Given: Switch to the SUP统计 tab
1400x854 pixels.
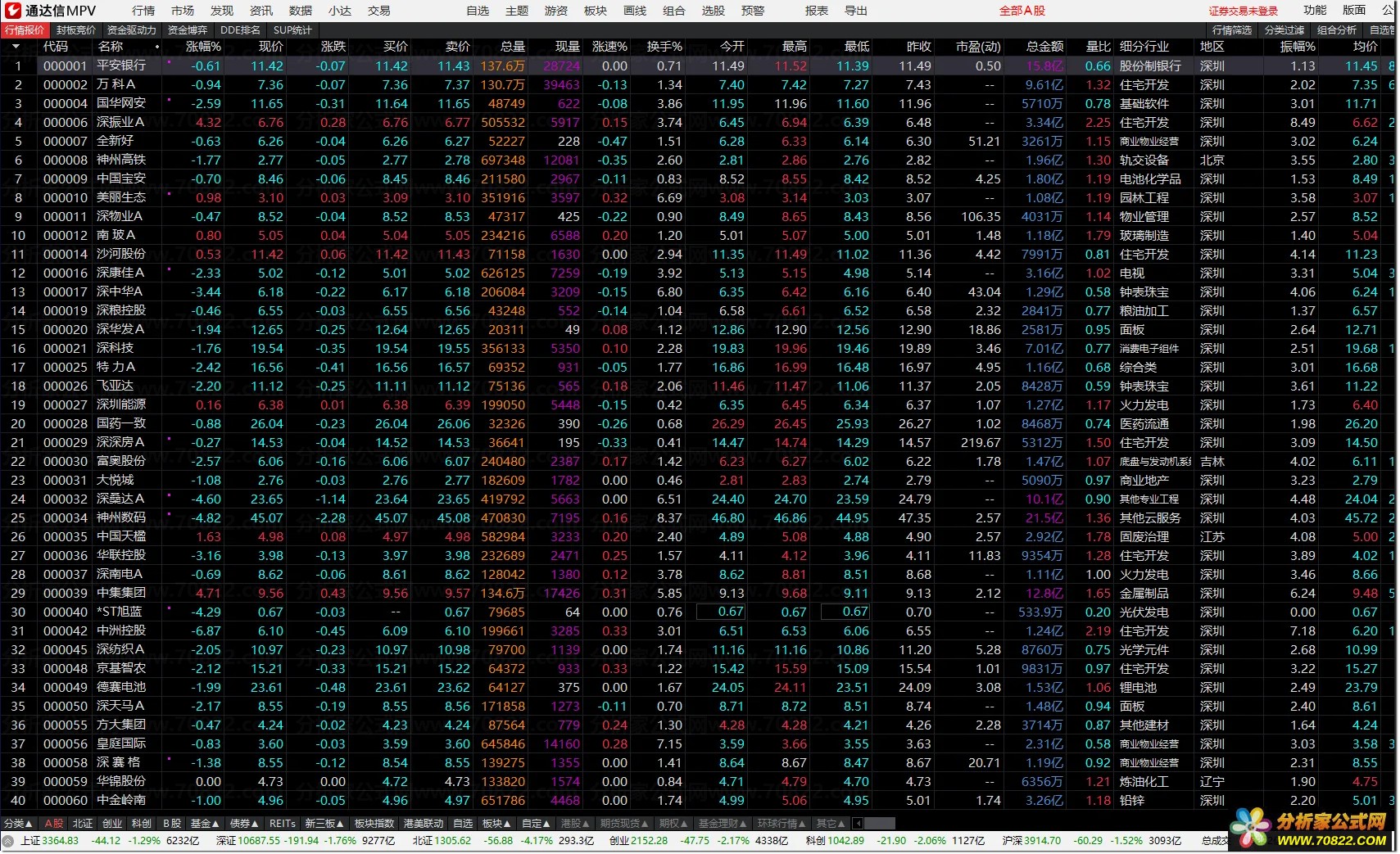Looking at the screenshot, I should tap(292, 29).
